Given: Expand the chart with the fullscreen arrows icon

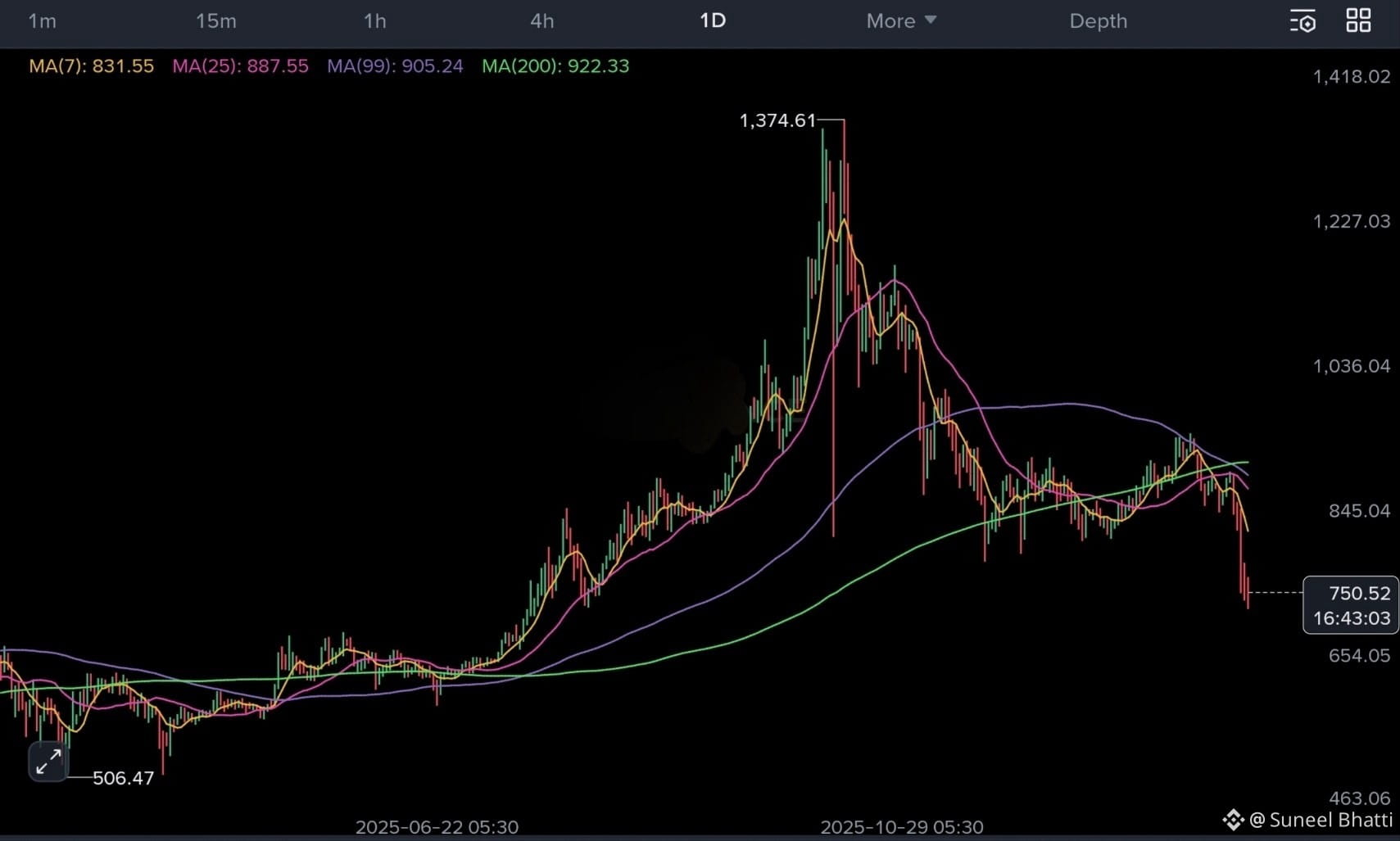Looking at the screenshot, I should click(48, 762).
